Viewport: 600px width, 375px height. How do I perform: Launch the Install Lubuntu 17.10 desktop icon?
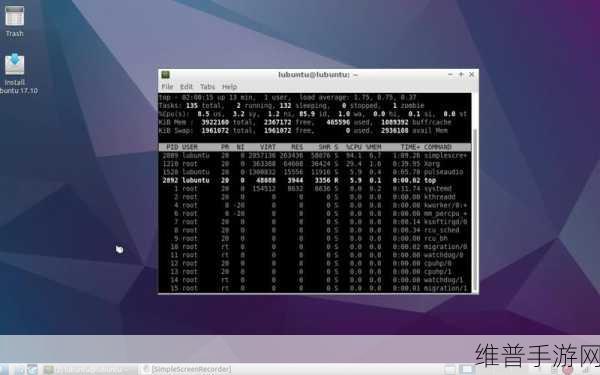(15, 73)
